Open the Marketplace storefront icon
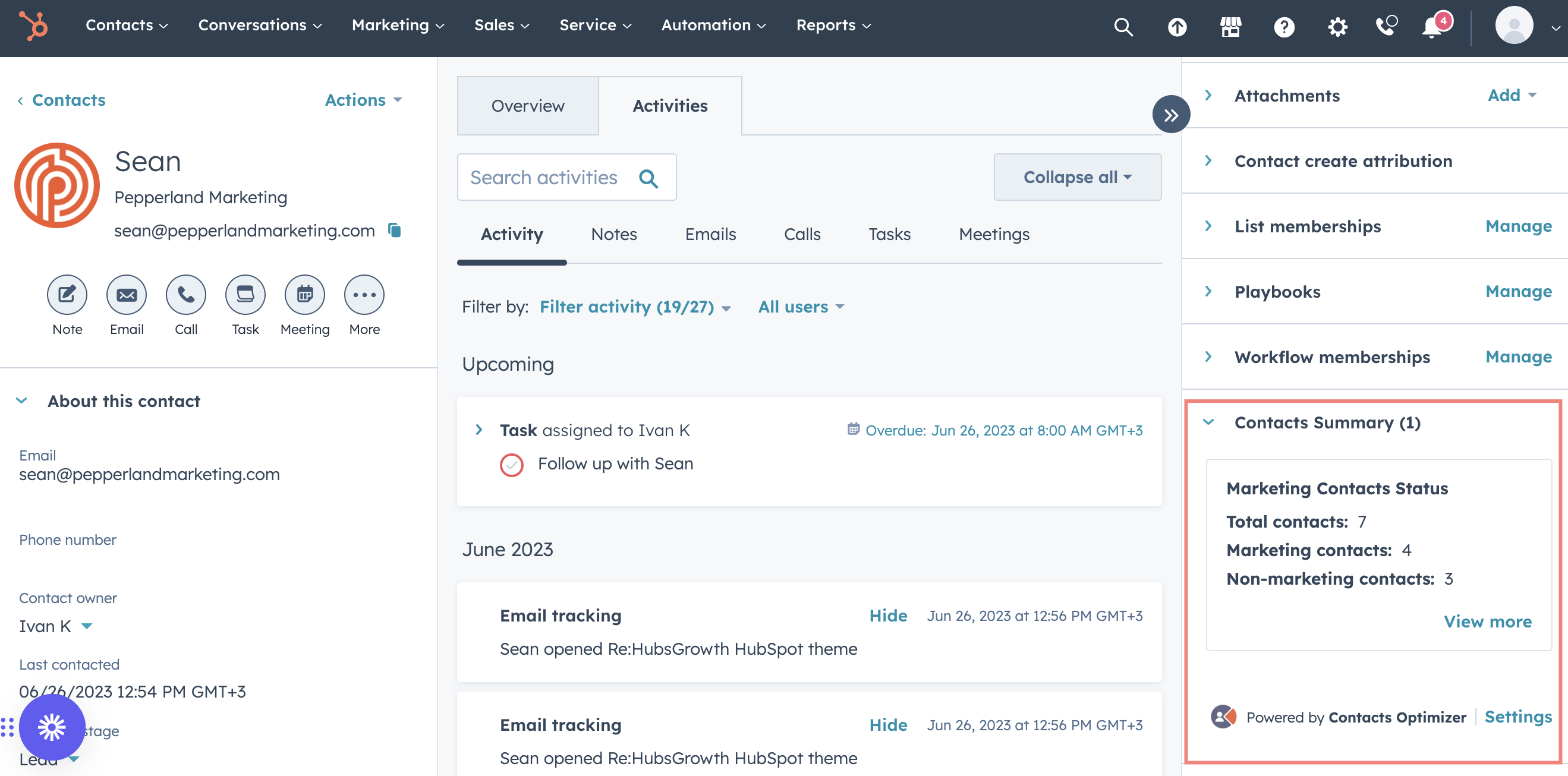This screenshot has width=1568, height=776. tap(1230, 27)
